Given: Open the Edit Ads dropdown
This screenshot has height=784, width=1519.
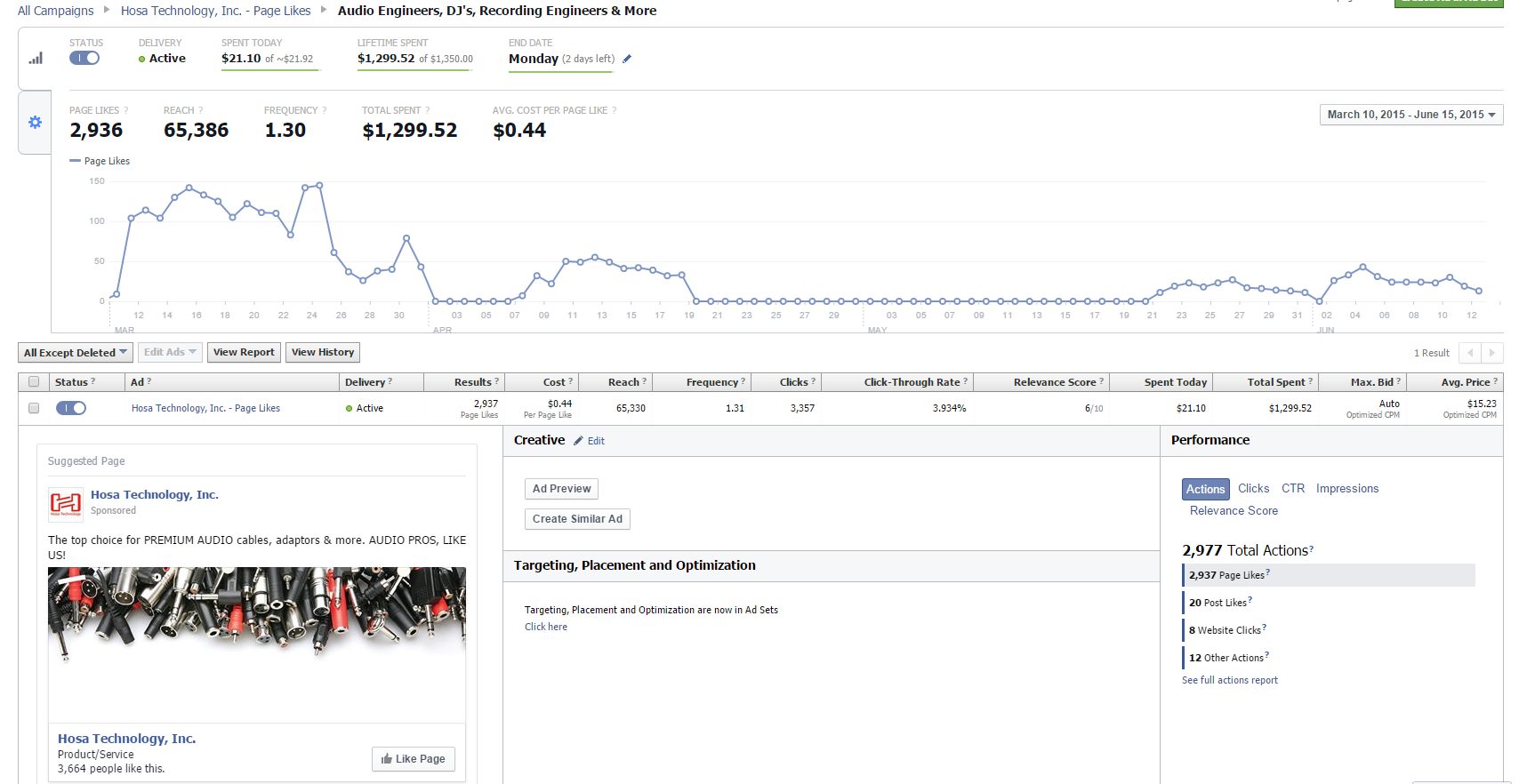Looking at the screenshot, I should click(x=170, y=352).
